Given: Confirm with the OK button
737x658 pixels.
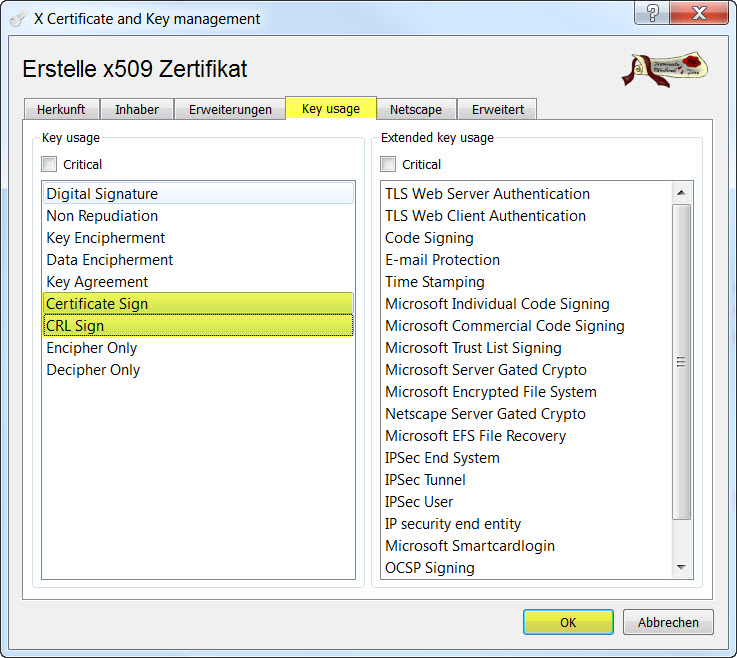Looking at the screenshot, I should tap(568, 622).
